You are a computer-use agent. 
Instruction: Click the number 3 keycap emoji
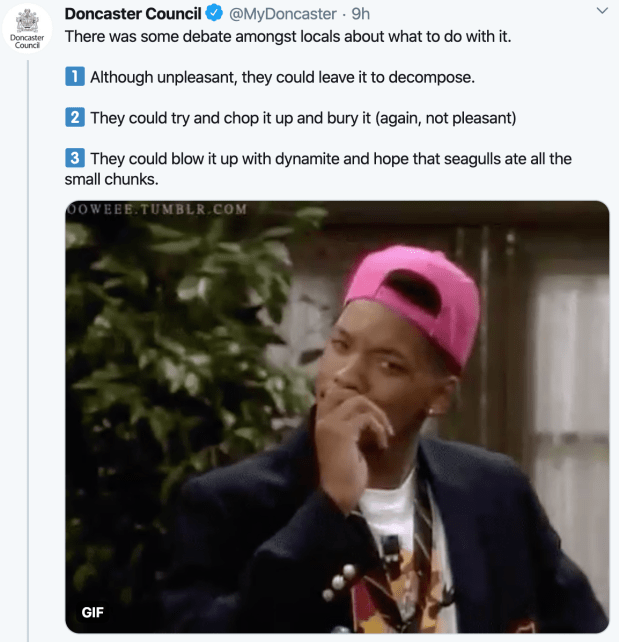pyautogui.click(x=75, y=158)
